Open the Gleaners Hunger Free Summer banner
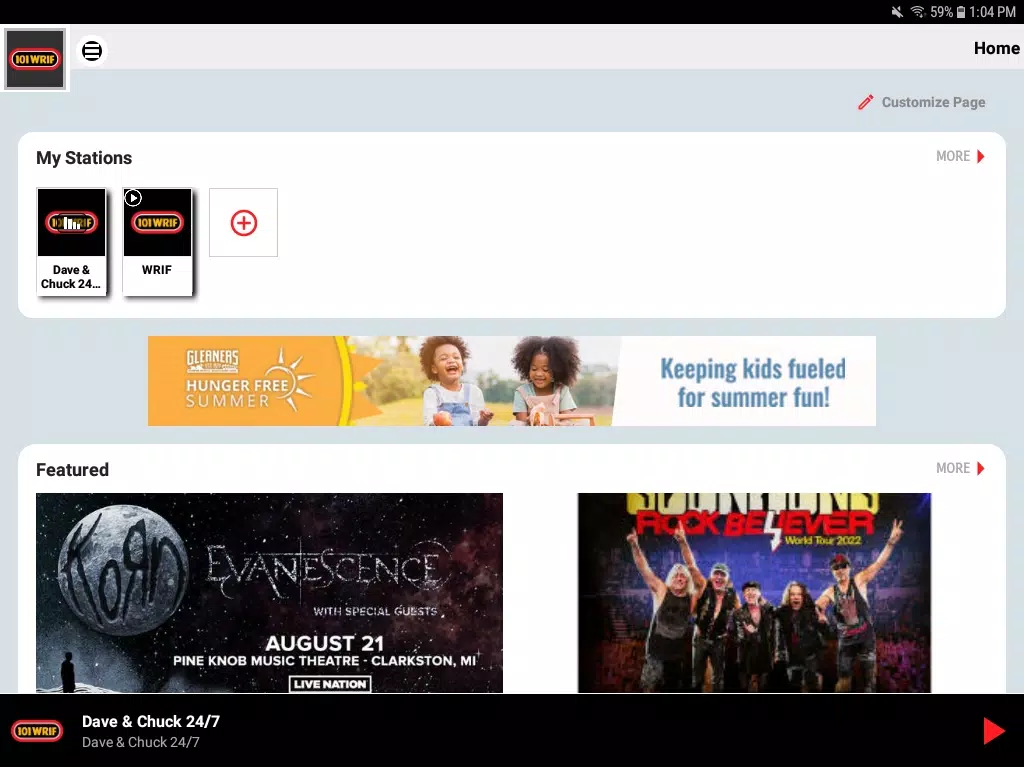Image resolution: width=1024 pixels, height=768 pixels. coord(511,381)
